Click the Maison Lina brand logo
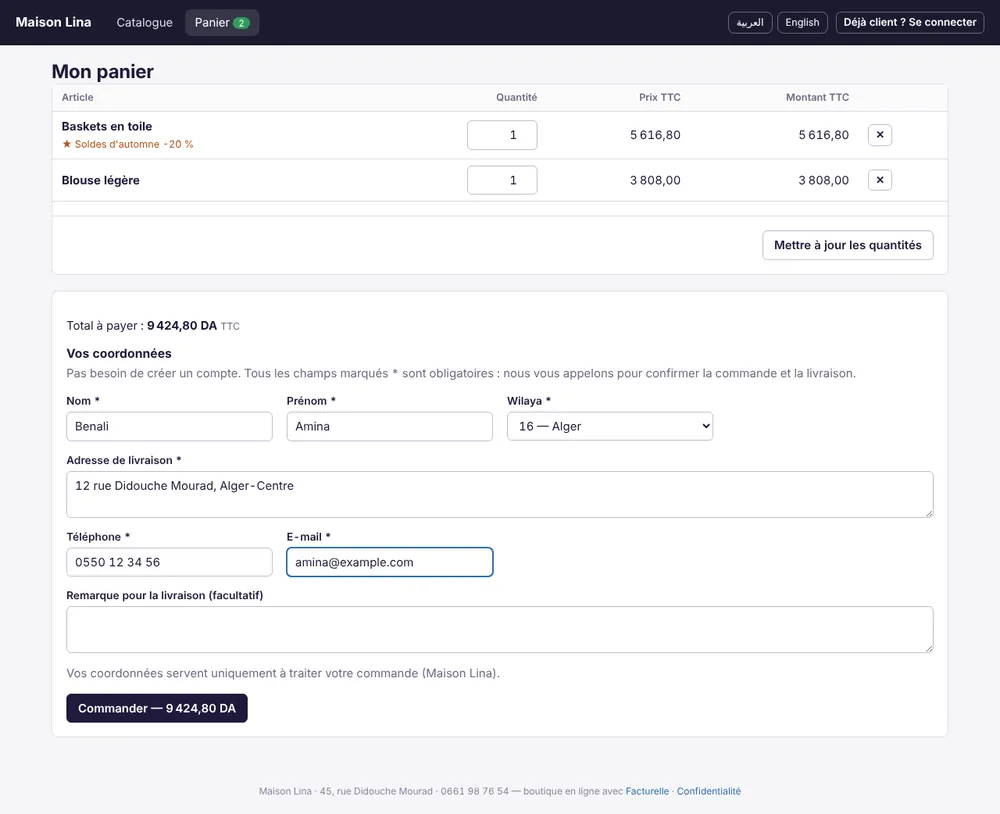The height and width of the screenshot is (814, 1000). (x=54, y=22)
